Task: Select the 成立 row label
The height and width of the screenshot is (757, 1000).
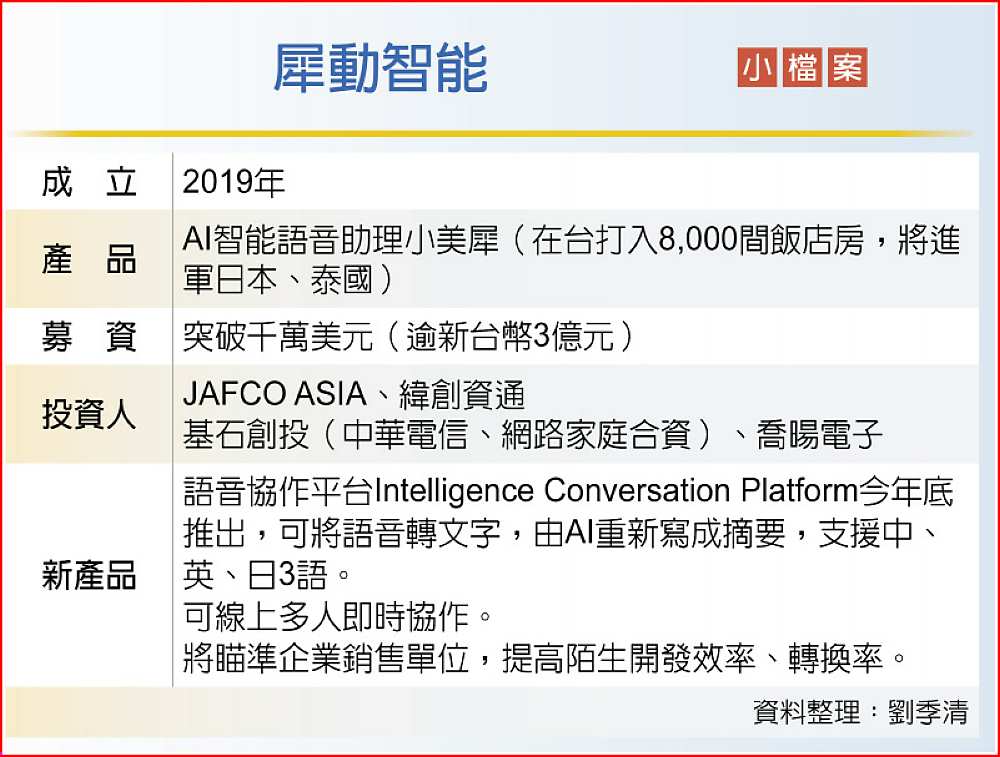Action: tap(89, 183)
